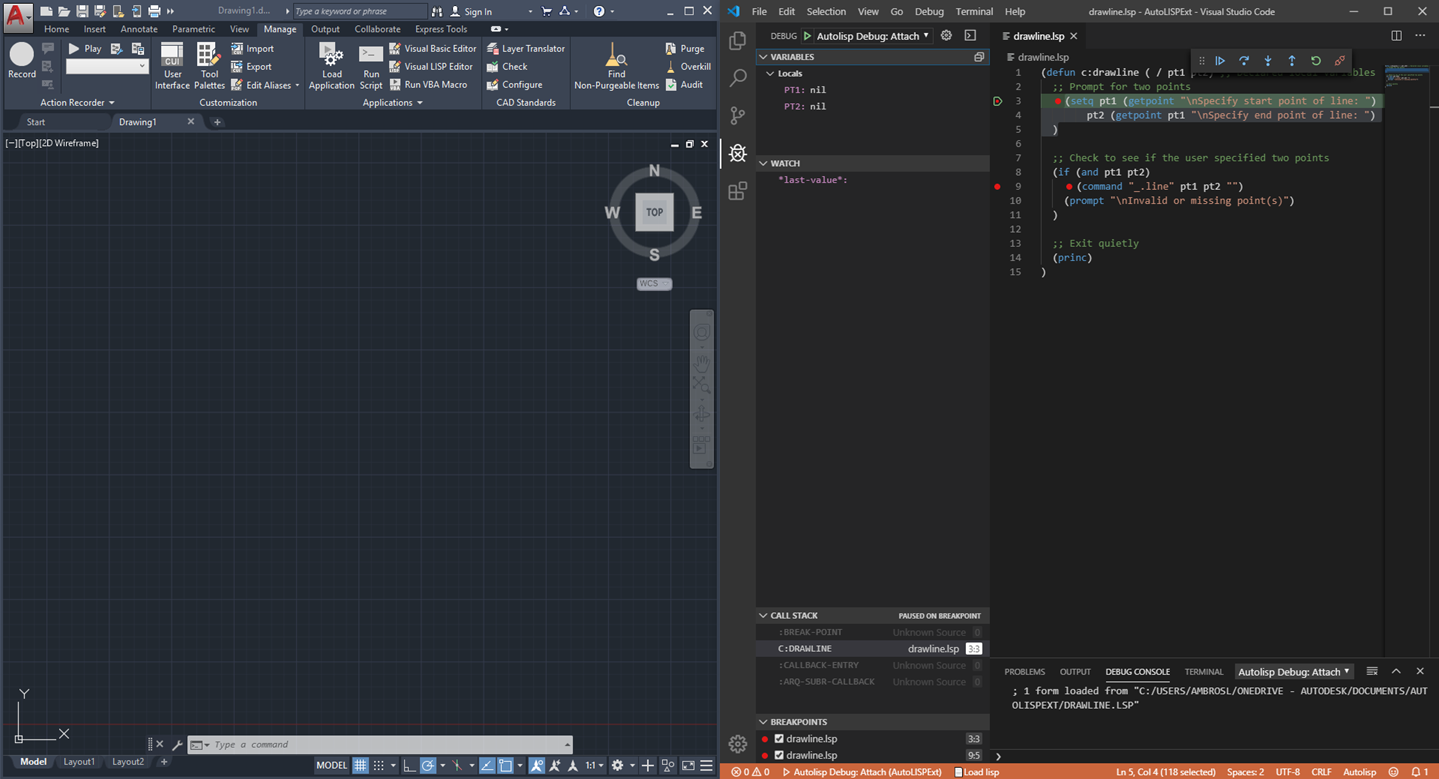Open the VS Code Extensions view
This screenshot has width=1439, height=779.
pyautogui.click(x=738, y=191)
